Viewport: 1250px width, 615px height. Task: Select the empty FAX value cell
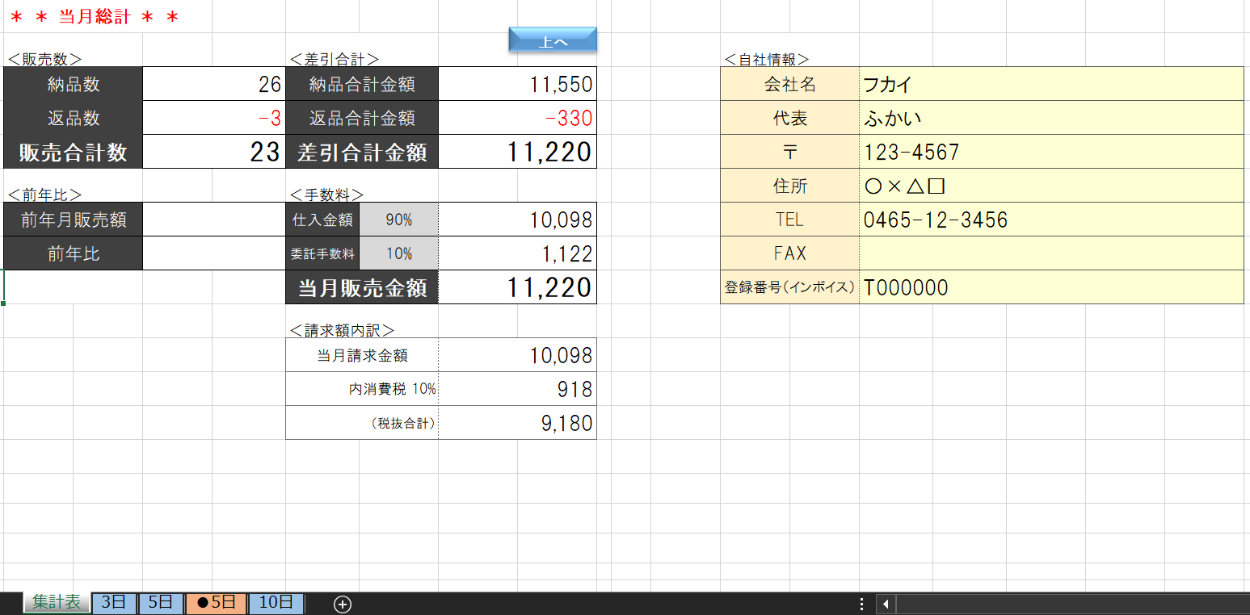click(1050, 254)
